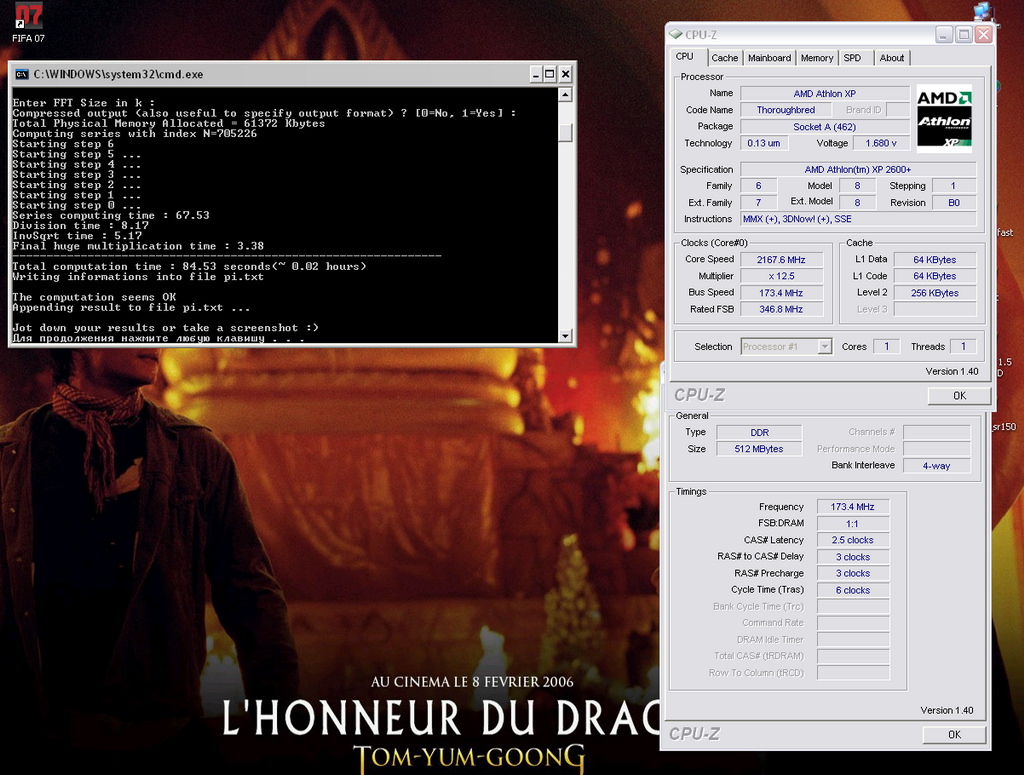Click the AMD Athlon XP logo
This screenshot has height=775, width=1024.
(x=944, y=118)
